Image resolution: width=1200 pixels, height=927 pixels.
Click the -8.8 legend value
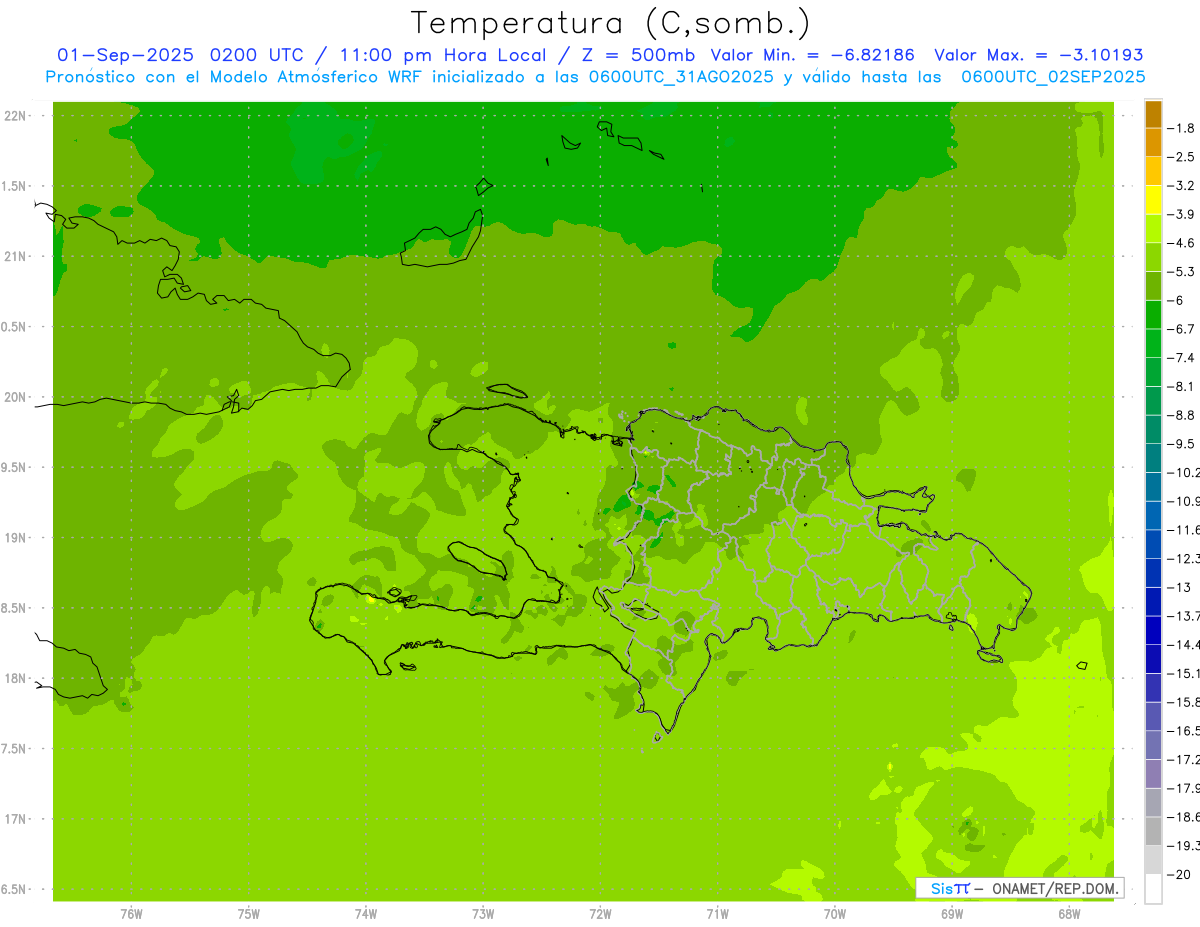[1183, 415]
